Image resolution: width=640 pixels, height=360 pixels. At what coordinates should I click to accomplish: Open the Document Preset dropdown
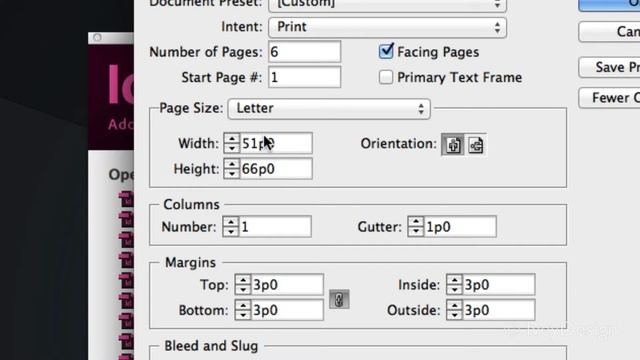[x=387, y=5]
